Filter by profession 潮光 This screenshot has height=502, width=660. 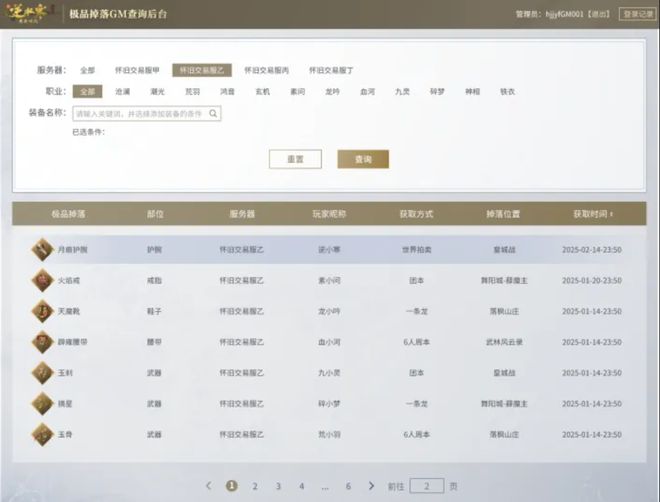point(157,91)
